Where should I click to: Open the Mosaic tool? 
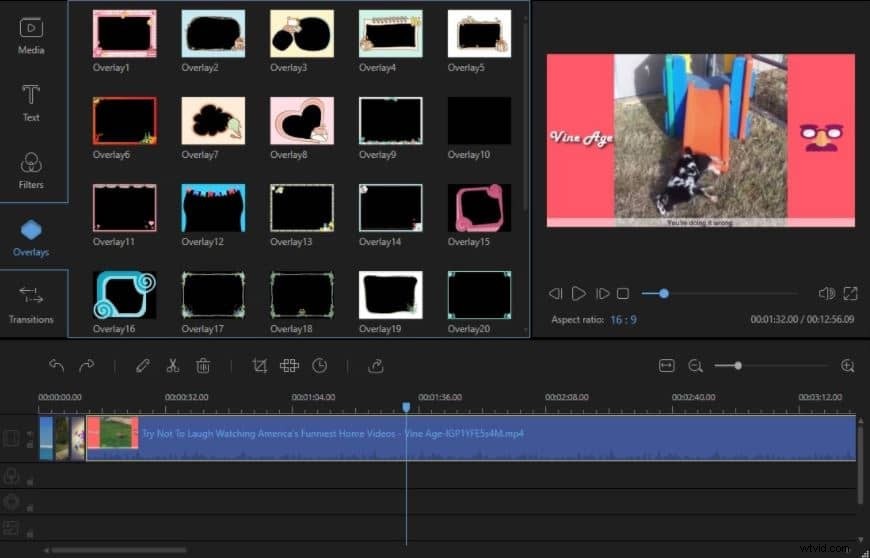pos(289,366)
